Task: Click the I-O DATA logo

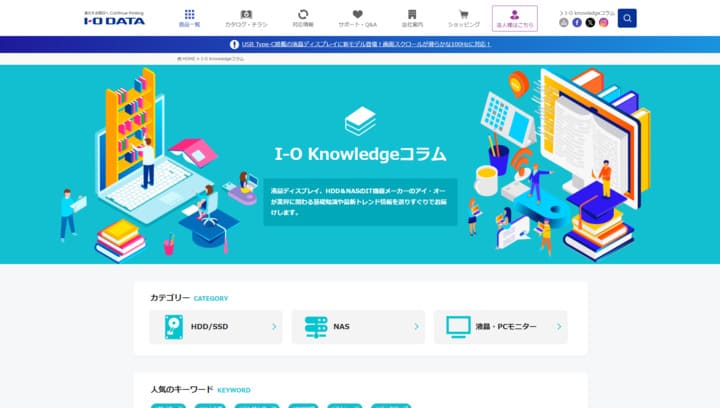Action: point(114,18)
